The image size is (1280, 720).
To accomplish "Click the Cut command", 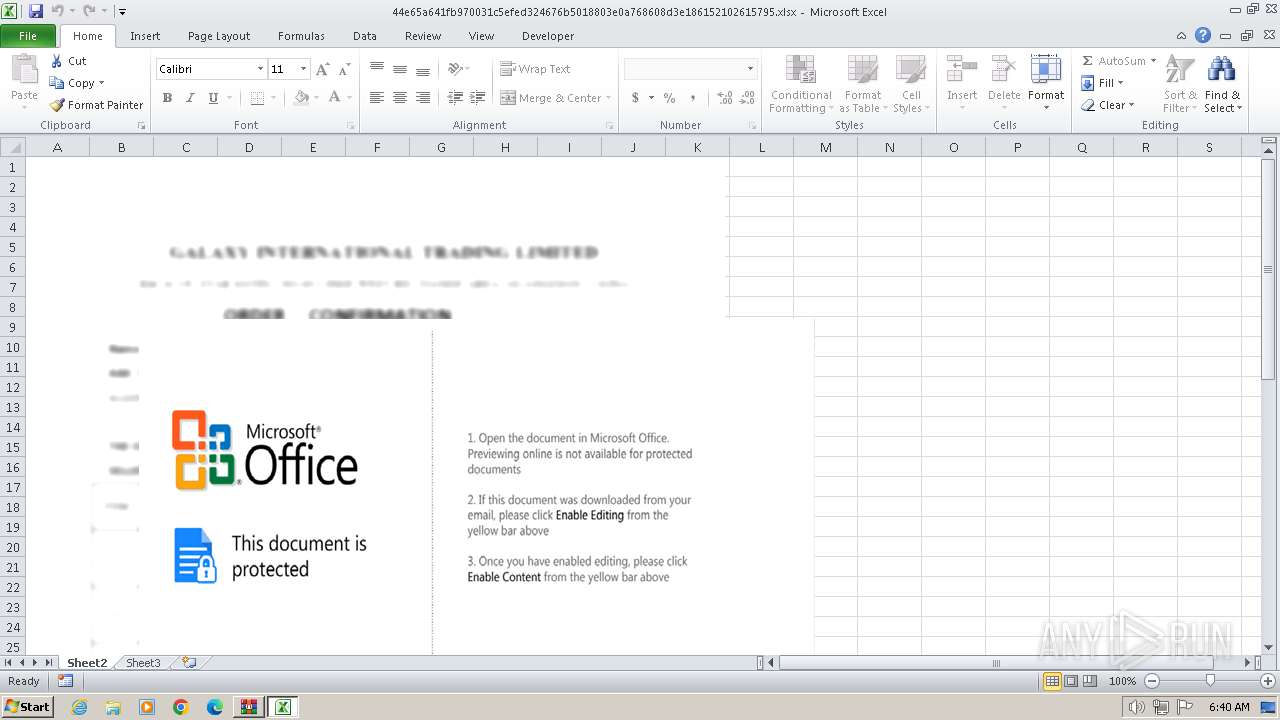I will (x=68, y=61).
